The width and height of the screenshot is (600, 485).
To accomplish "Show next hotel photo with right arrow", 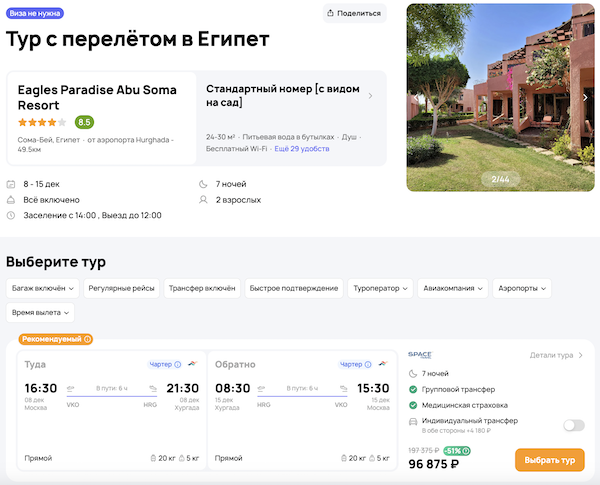I will click(x=585, y=98).
